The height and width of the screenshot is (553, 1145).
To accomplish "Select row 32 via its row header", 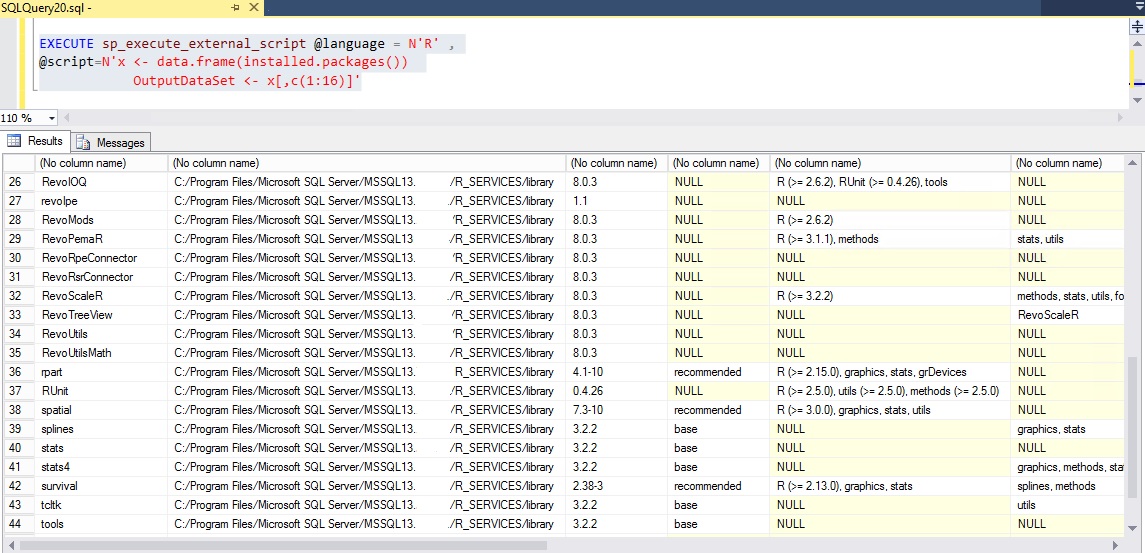I will tap(17, 296).
